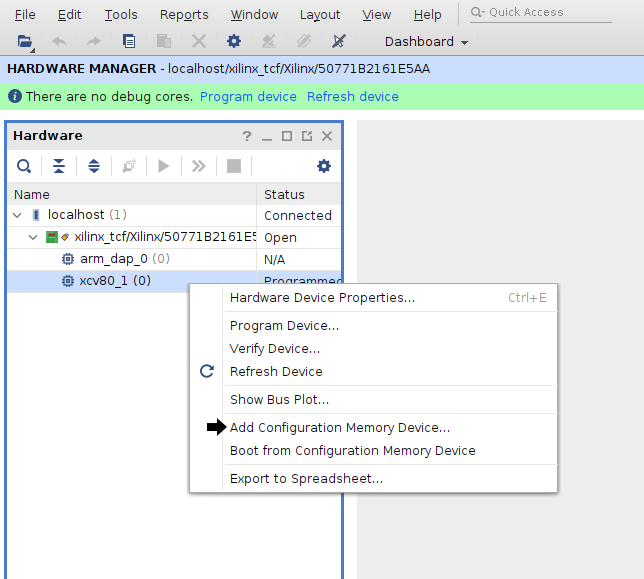Click the main toolbar settings gear icon

coord(234,41)
